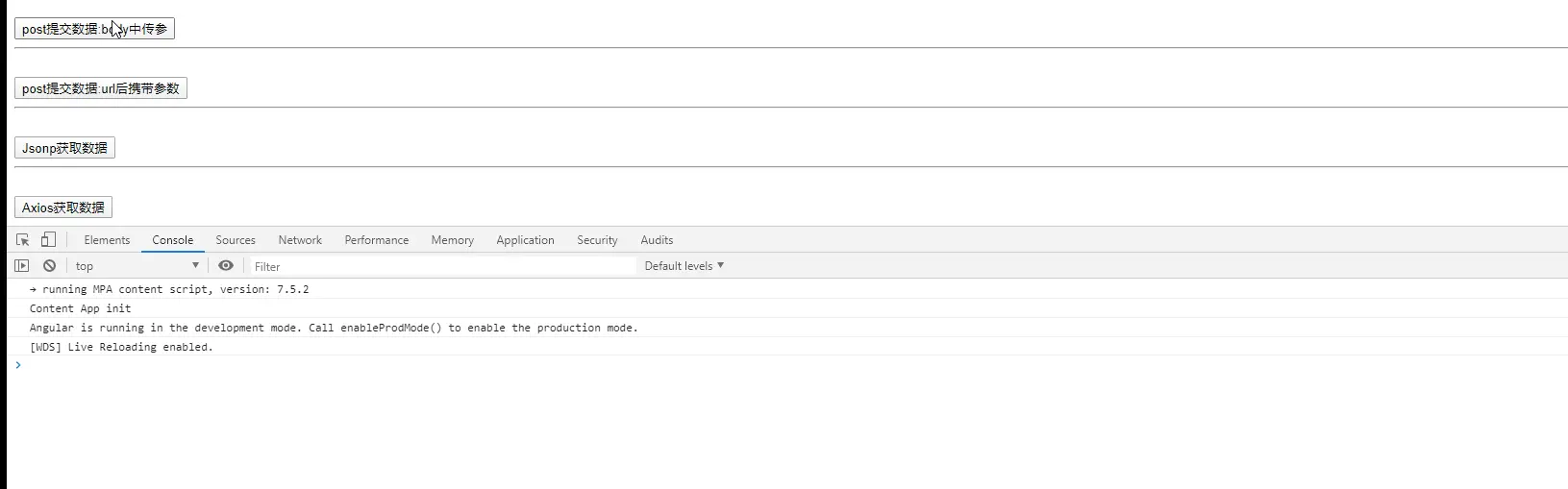
Task: Open the top context dropdown
Action: (137, 266)
